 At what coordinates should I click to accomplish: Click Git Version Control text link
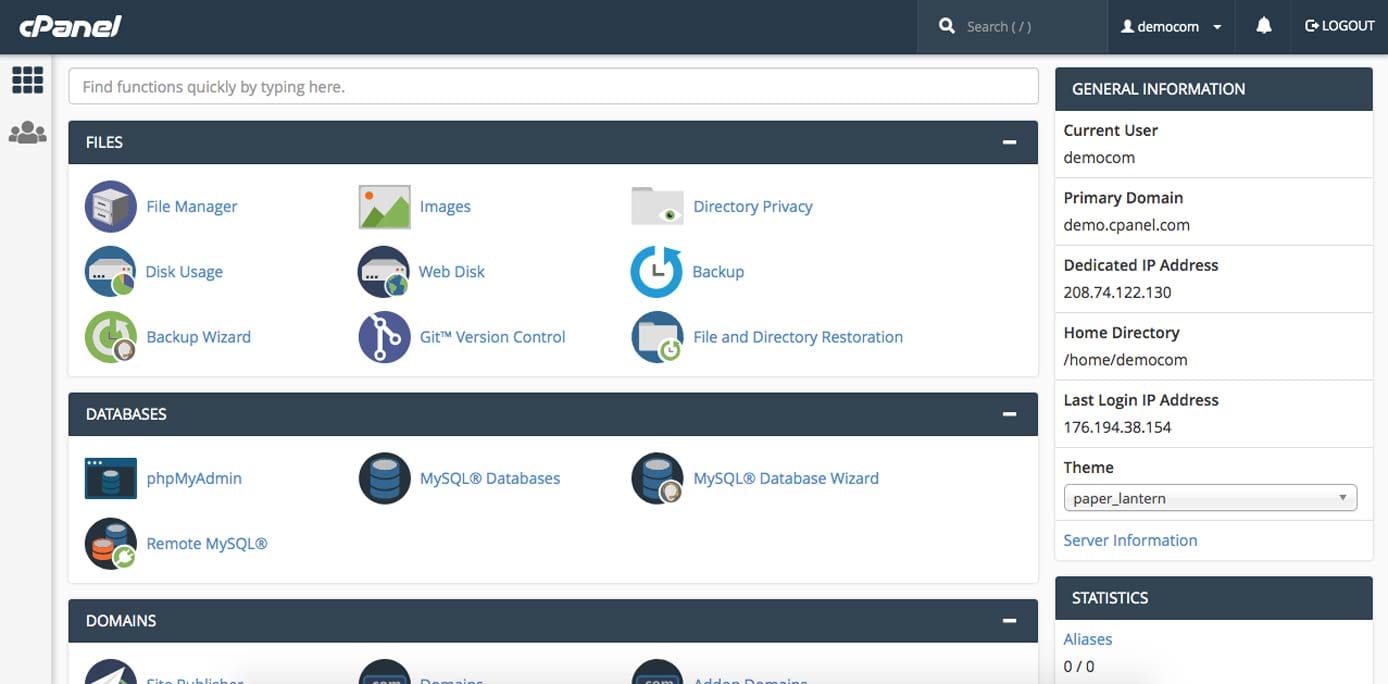pos(493,337)
